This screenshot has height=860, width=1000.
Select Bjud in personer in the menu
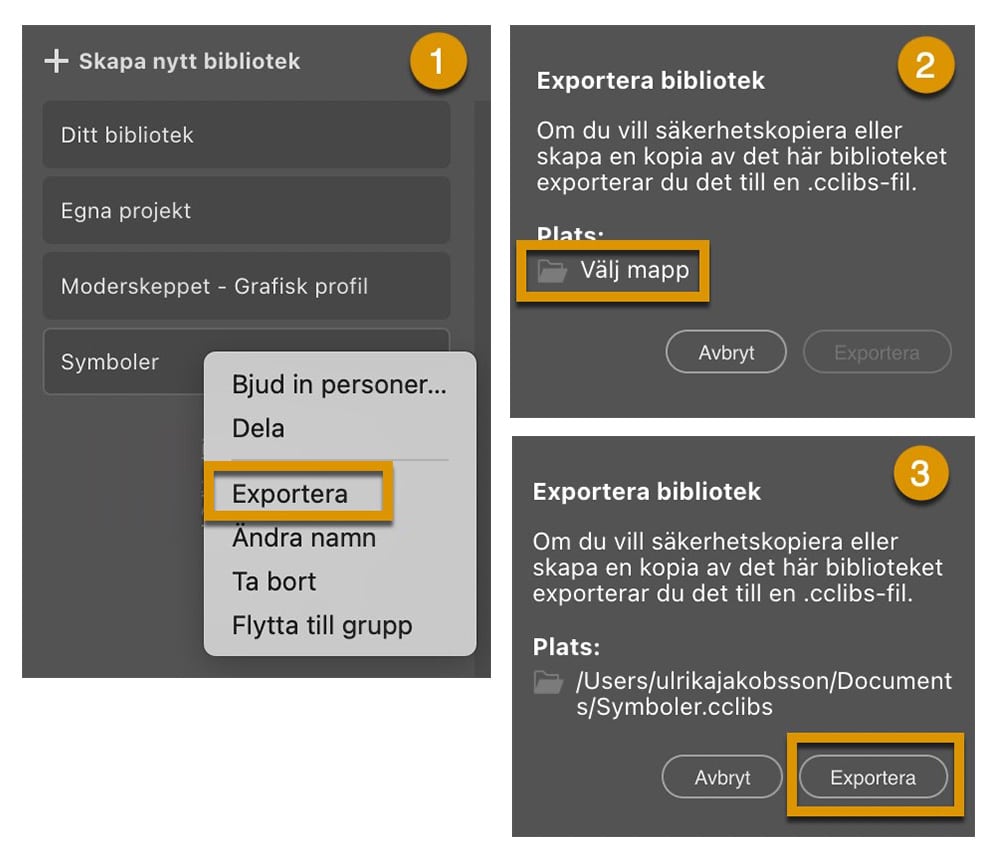[x=340, y=385]
